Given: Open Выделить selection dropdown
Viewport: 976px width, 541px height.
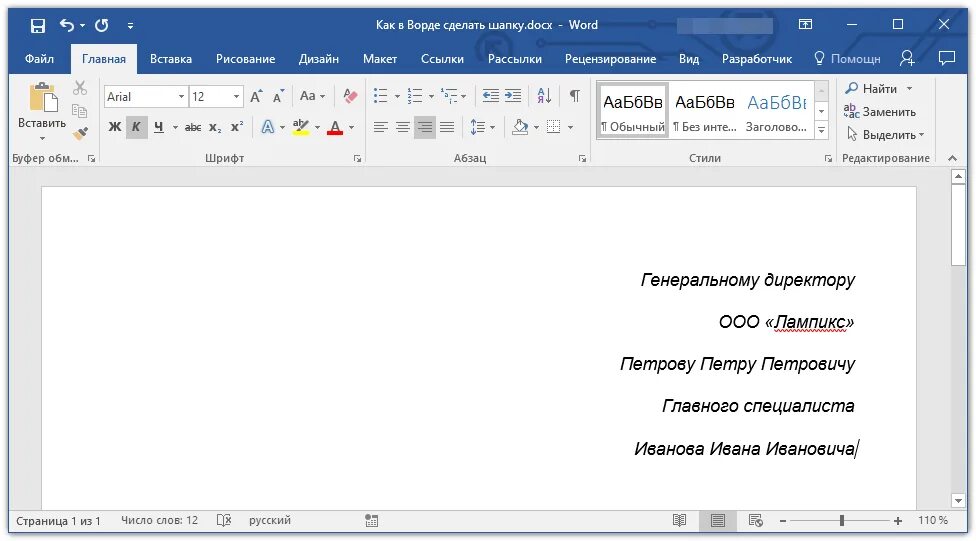Looking at the screenshot, I should (x=885, y=134).
